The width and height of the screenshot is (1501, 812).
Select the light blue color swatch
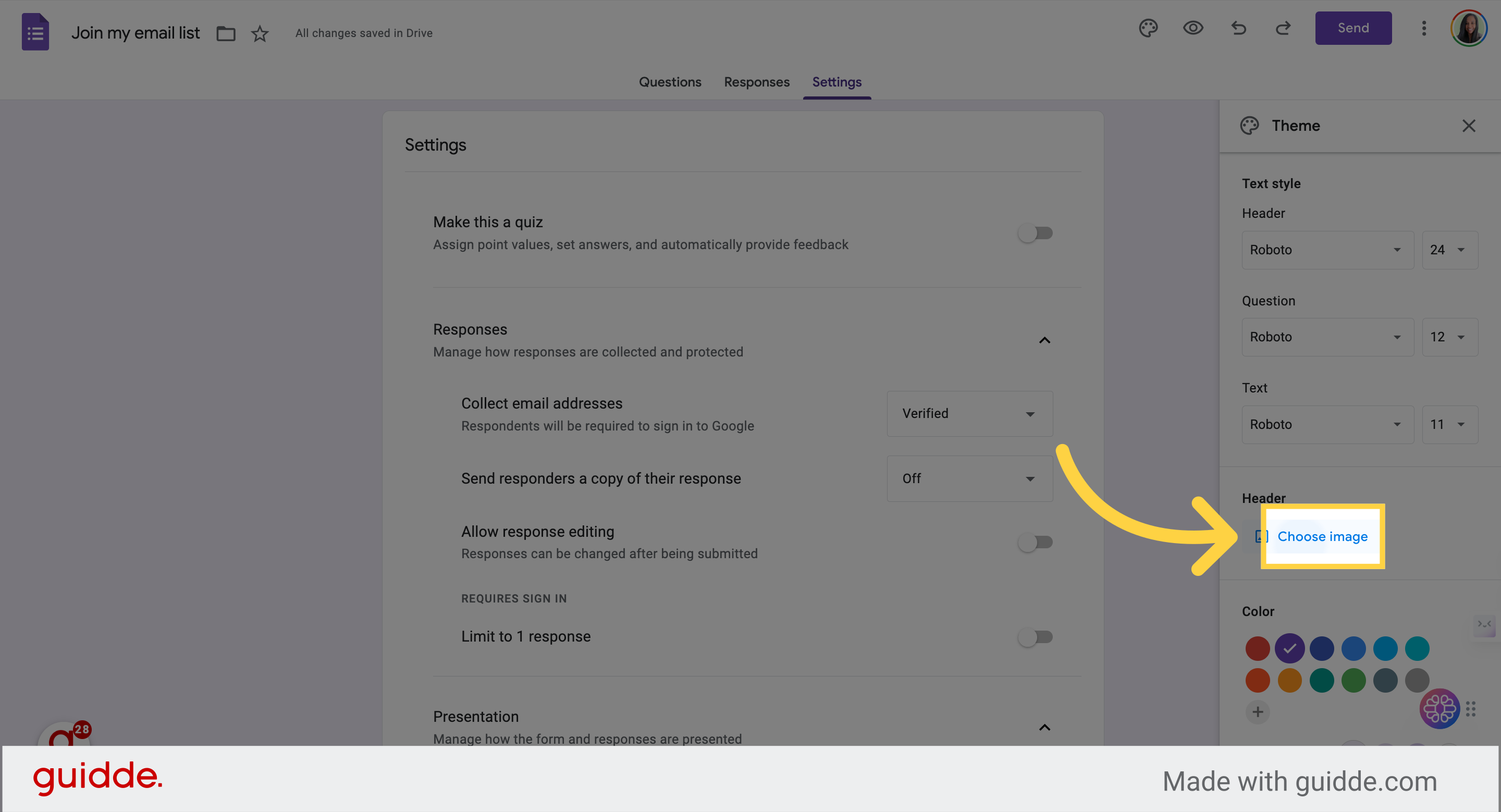tap(1385, 648)
